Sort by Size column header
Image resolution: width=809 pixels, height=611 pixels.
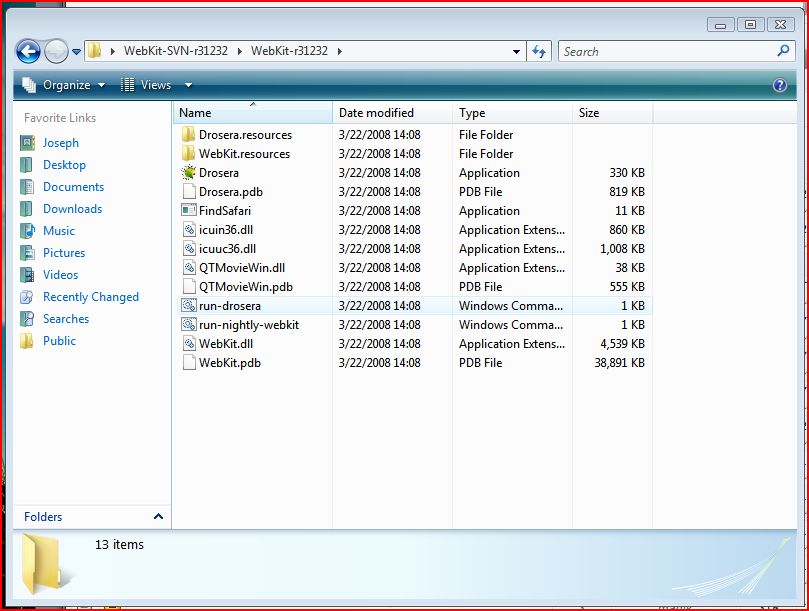612,112
